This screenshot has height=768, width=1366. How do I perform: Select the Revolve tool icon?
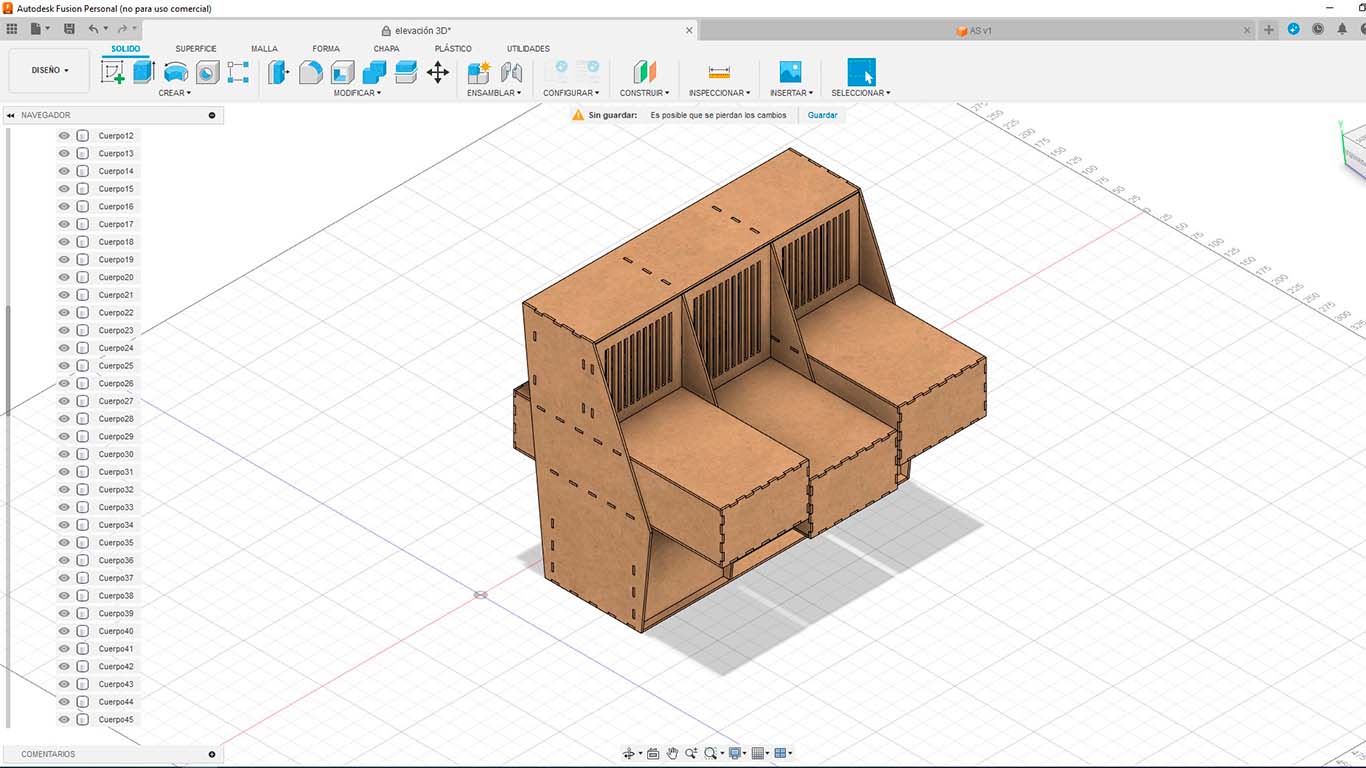click(x=175, y=72)
